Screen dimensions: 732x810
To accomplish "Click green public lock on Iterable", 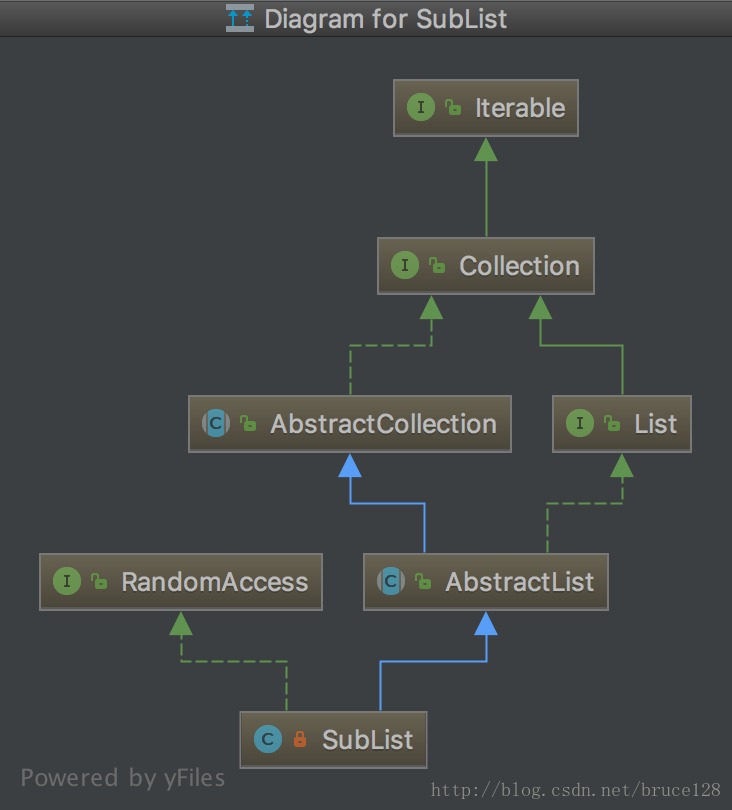I will [453, 107].
